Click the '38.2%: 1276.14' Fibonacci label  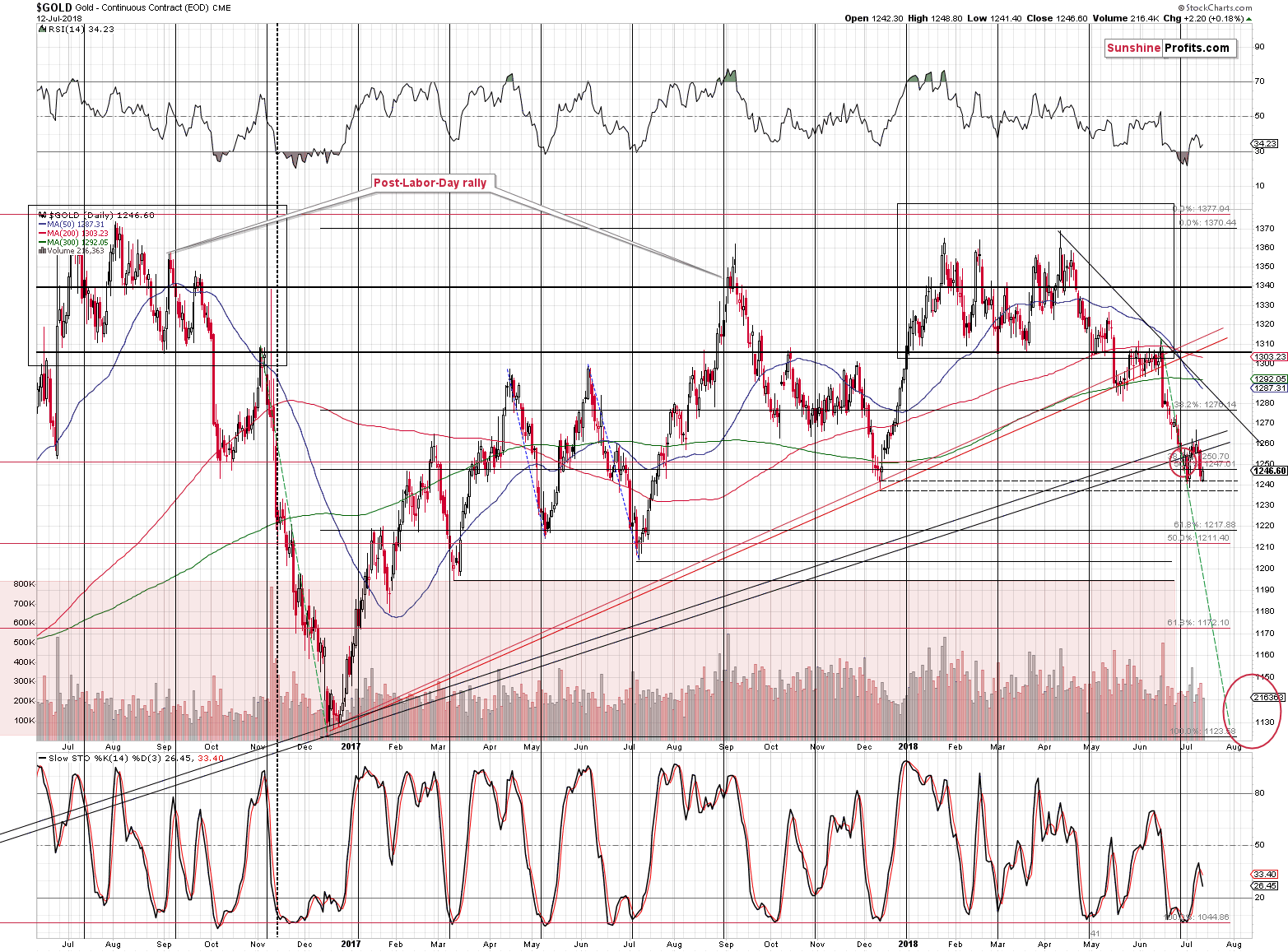[1204, 404]
